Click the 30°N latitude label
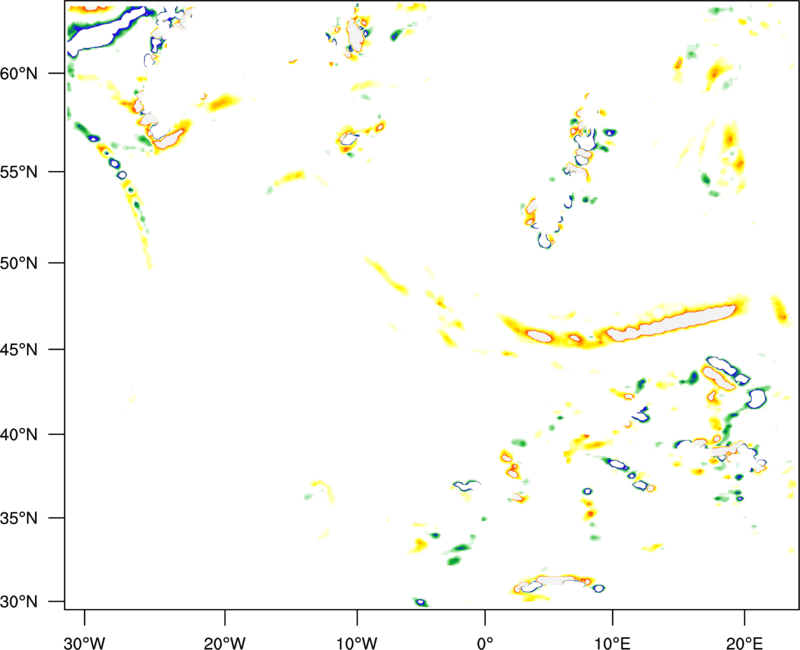 19,602
